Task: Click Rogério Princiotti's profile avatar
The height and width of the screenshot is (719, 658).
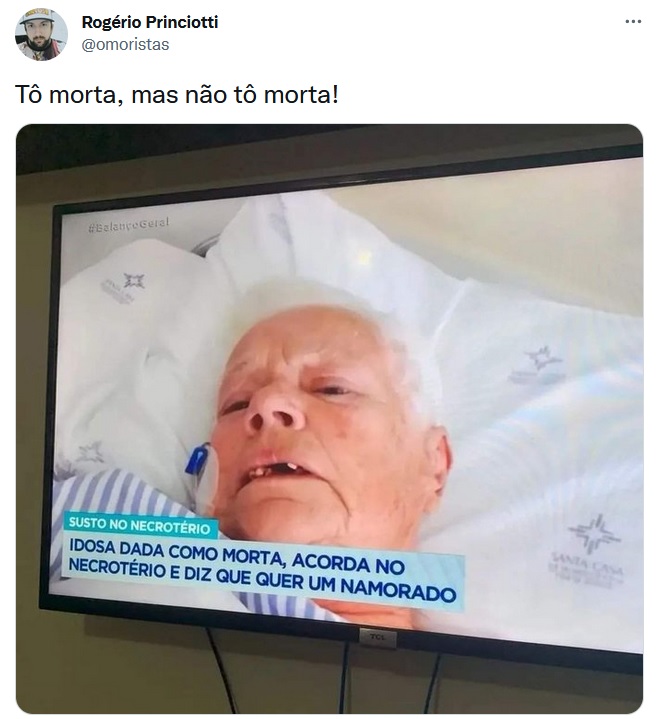Action: coord(41,34)
